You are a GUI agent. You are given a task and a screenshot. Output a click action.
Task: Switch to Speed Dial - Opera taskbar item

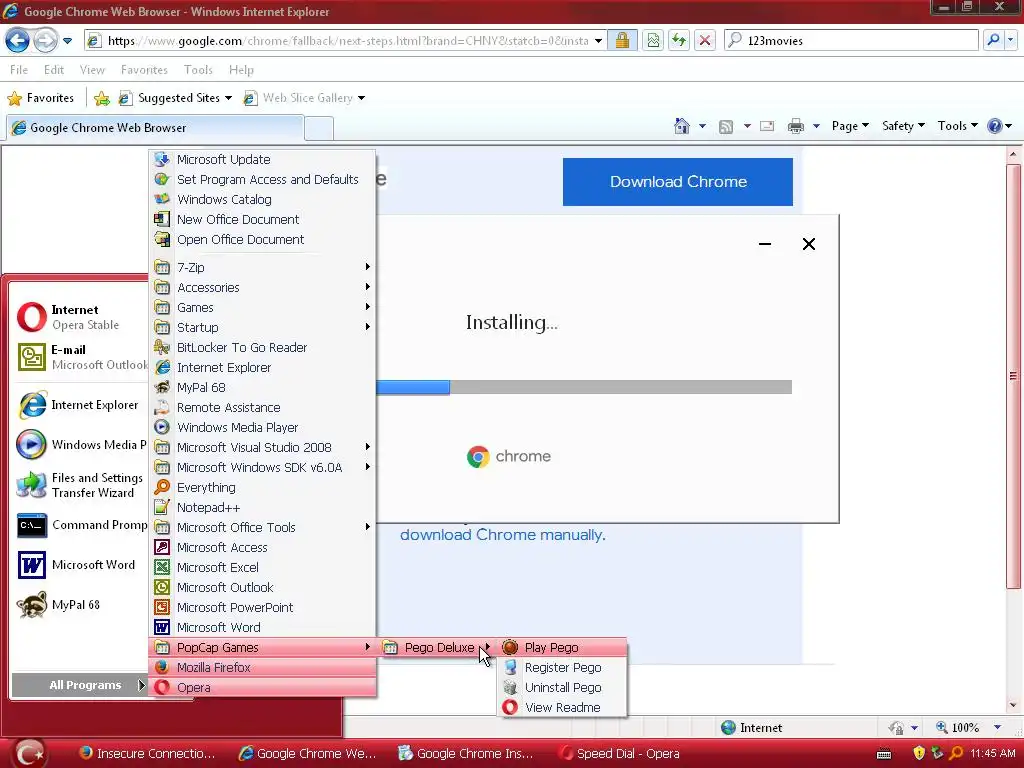(x=619, y=754)
